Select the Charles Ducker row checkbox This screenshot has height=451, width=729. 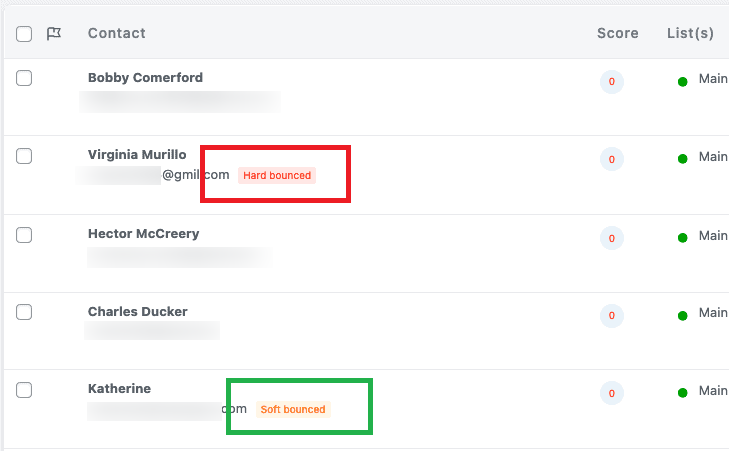24,312
